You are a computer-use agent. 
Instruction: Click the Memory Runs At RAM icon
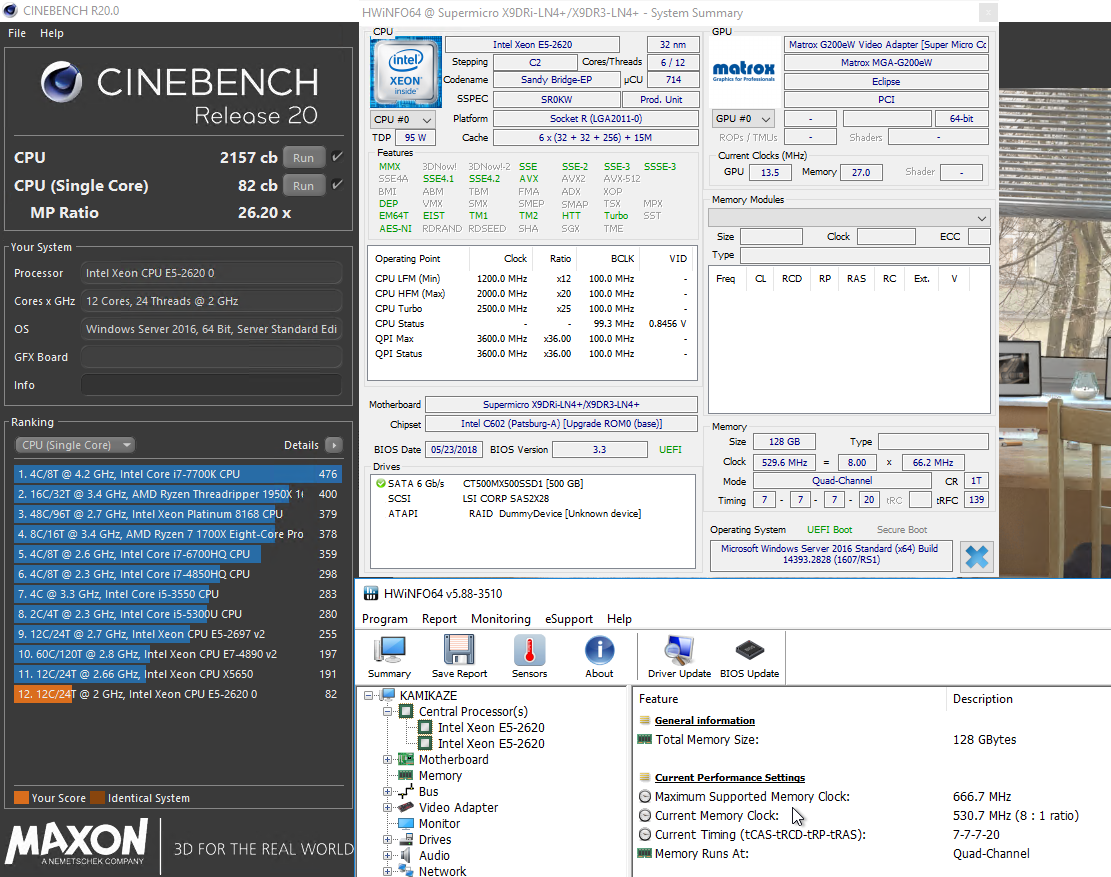tap(645, 853)
